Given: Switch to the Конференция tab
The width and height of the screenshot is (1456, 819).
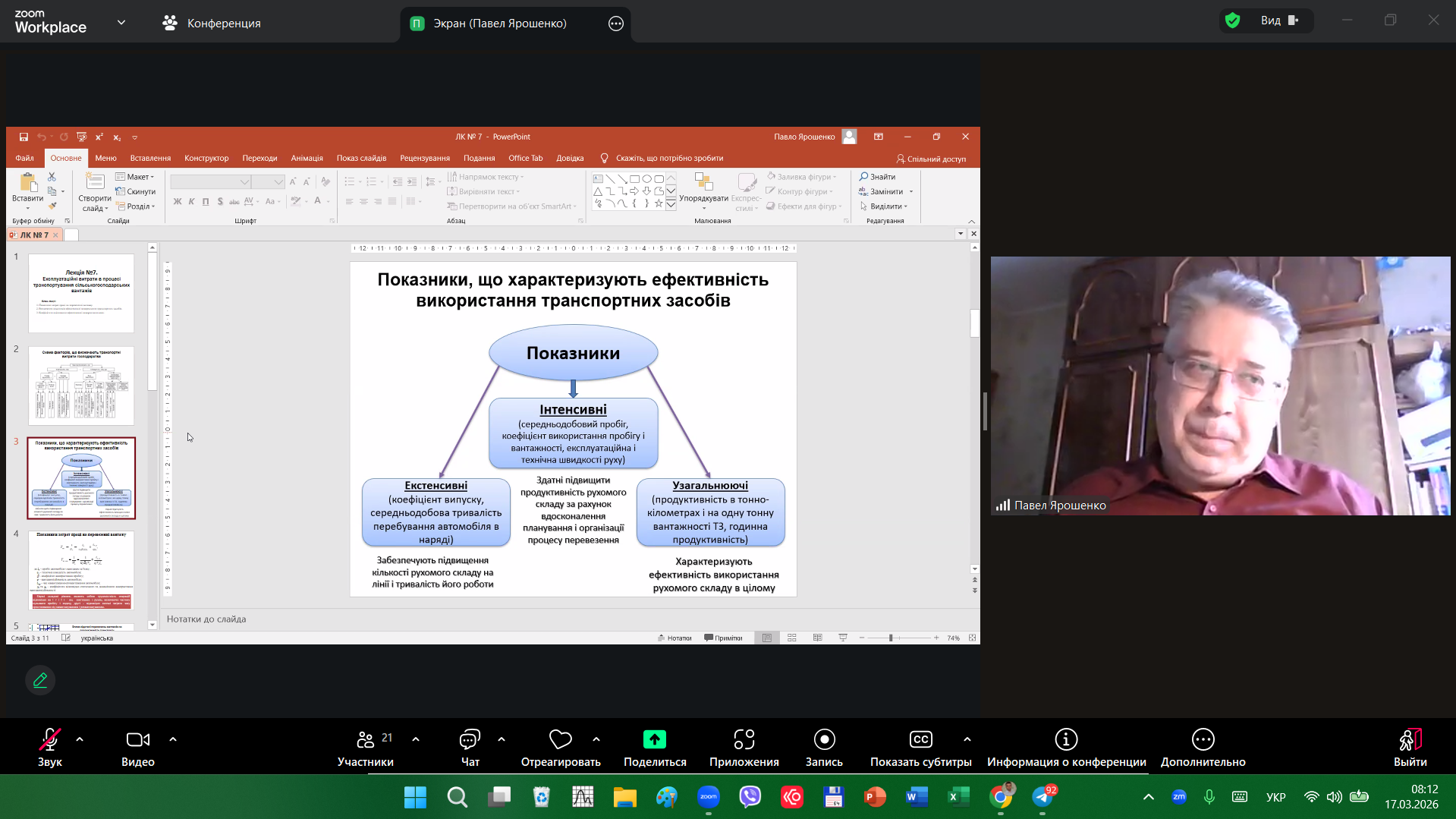Looking at the screenshot, I should coord(212,24).
